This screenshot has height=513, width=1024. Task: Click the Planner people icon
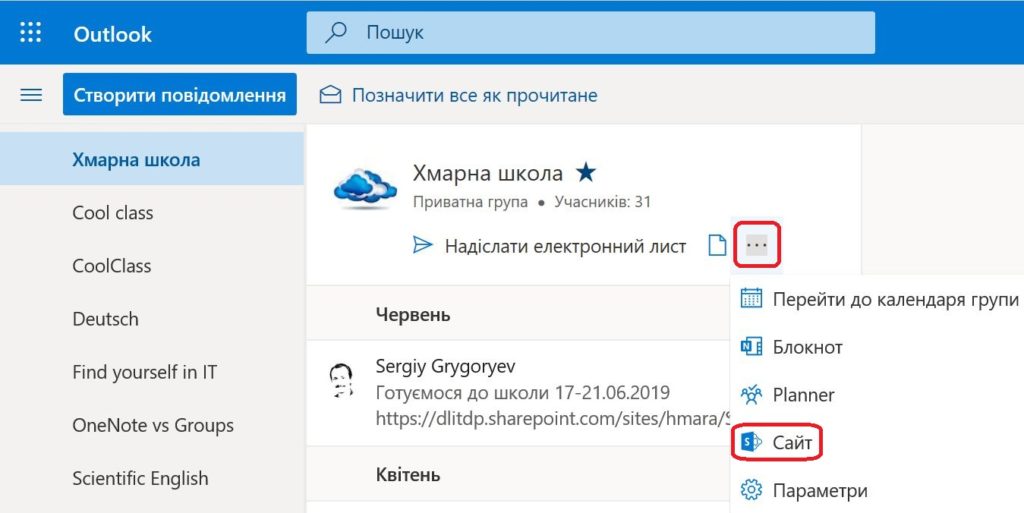click(751, 394)
